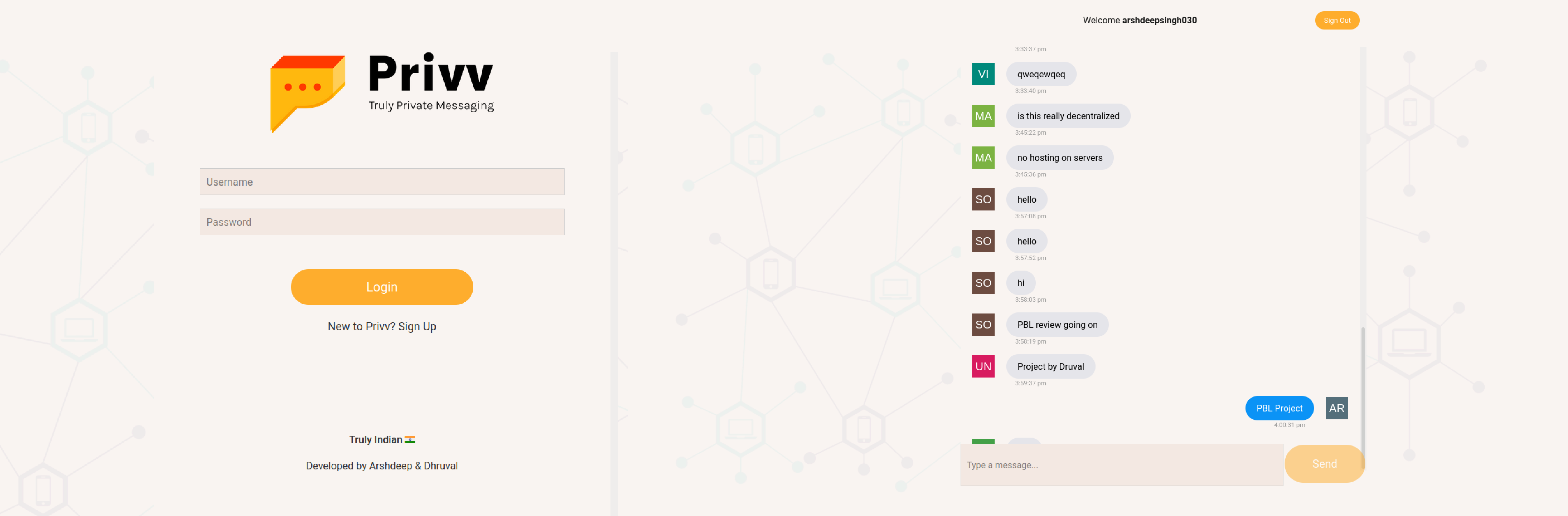Focus the Username input field
Image resolution: width=1568 pixels, height=516 pixels.
pos(382,182)
